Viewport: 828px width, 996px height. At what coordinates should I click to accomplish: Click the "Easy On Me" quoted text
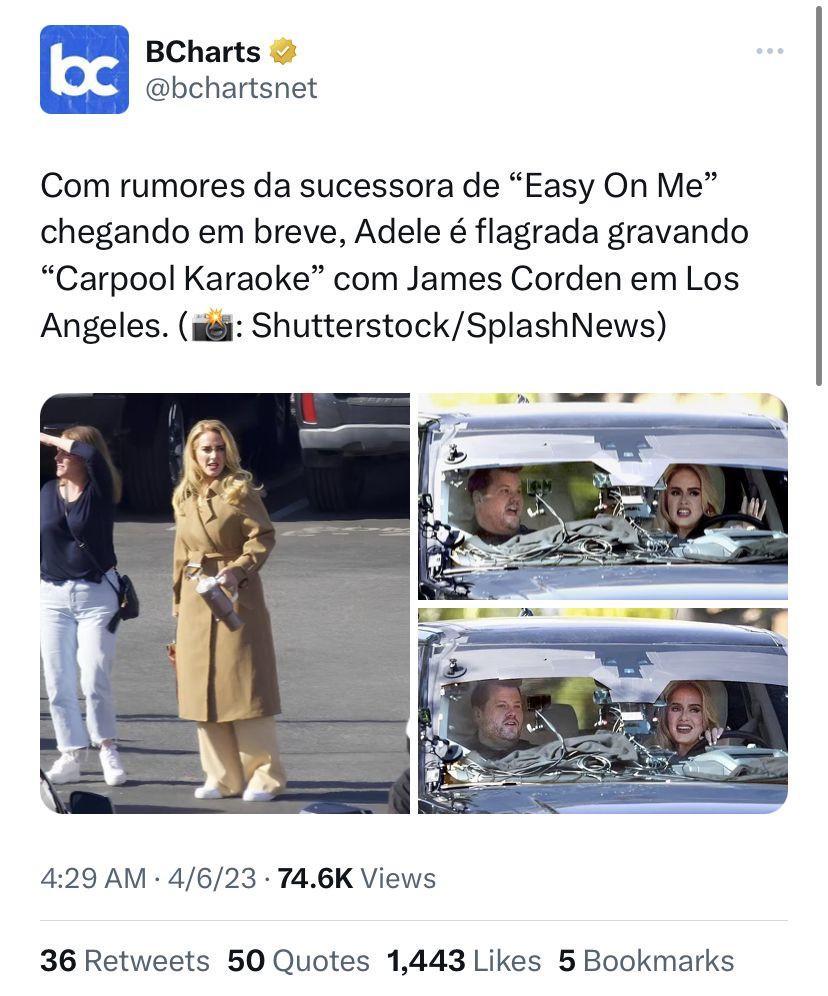coord(613,186)
